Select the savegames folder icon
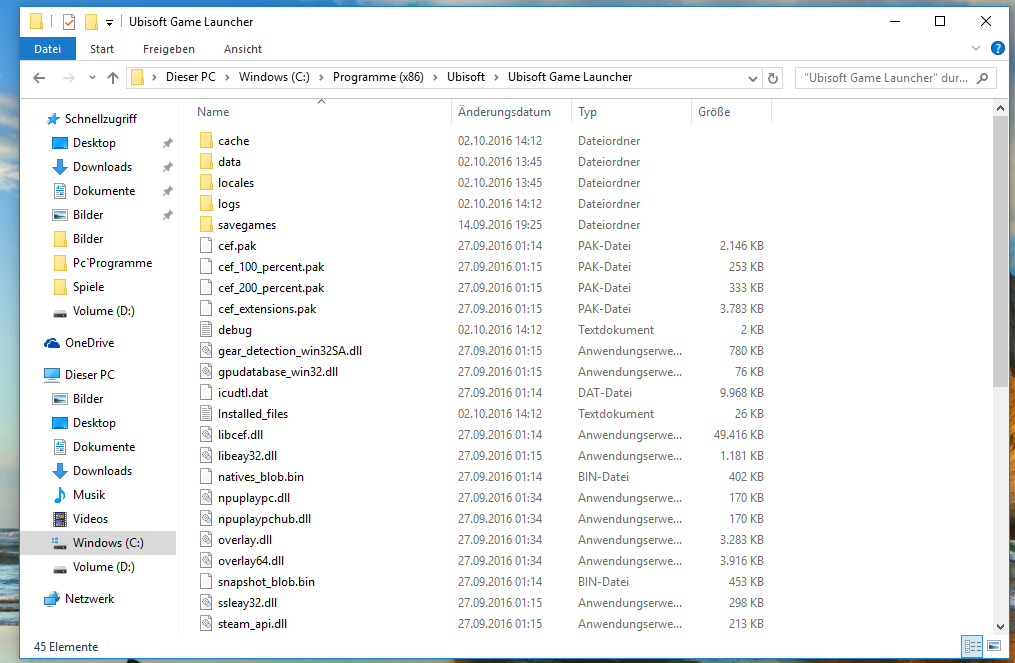Screen dimensions: 1015x663 point(206,225)
